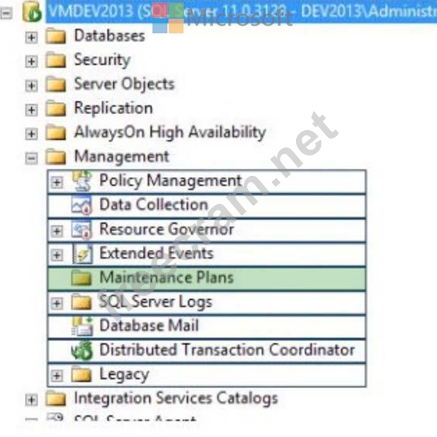Select Integration Services Catalogs label

point(176,399)
